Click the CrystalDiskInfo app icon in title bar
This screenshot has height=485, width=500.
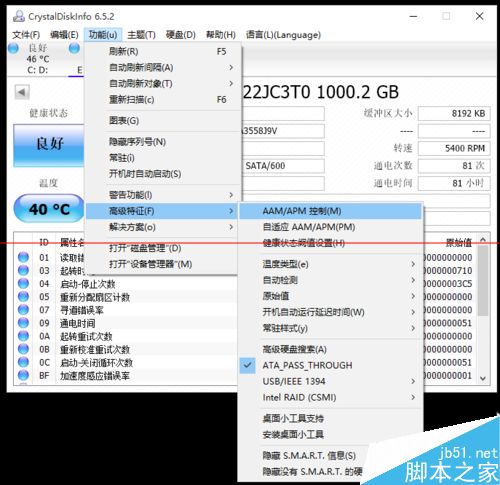pyautogui.click(x=19, y=16)
